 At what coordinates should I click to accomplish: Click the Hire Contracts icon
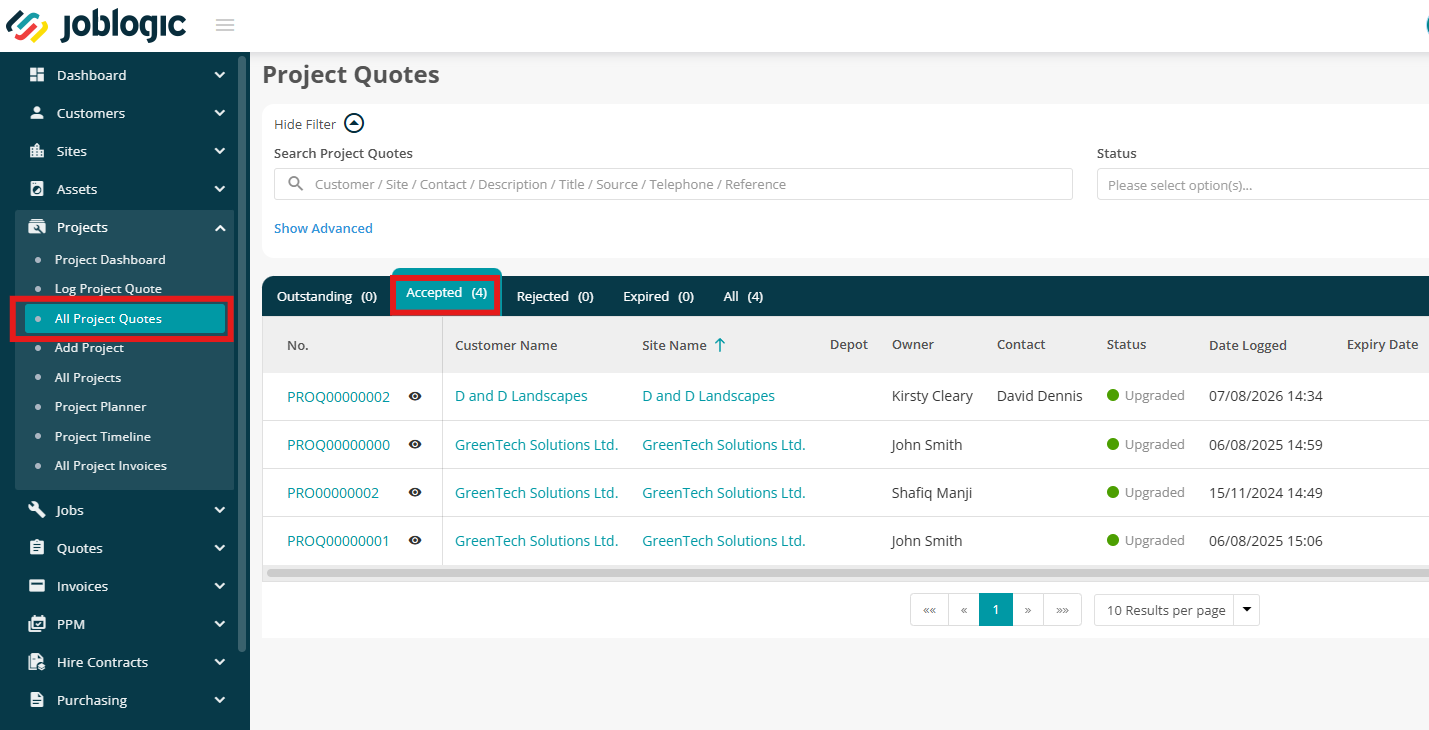37,662
